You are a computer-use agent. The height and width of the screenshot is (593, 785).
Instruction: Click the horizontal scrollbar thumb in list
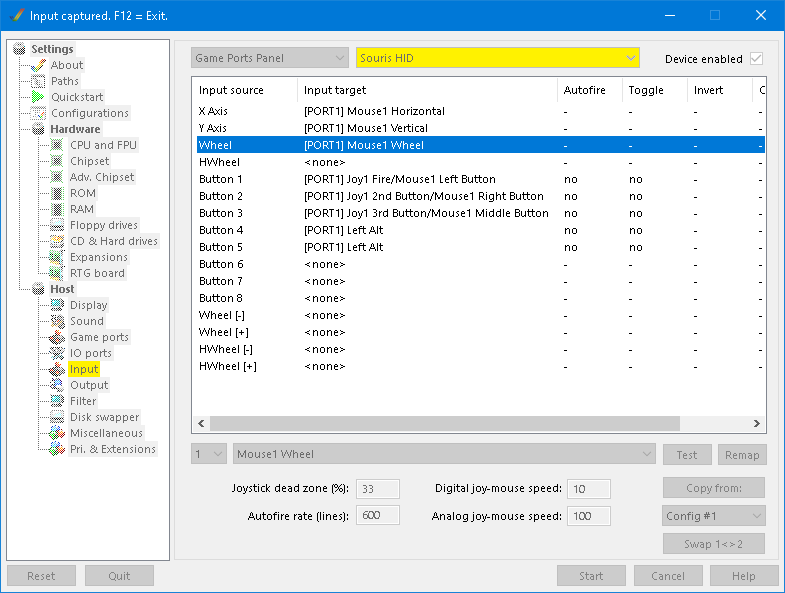coord(445,424)
